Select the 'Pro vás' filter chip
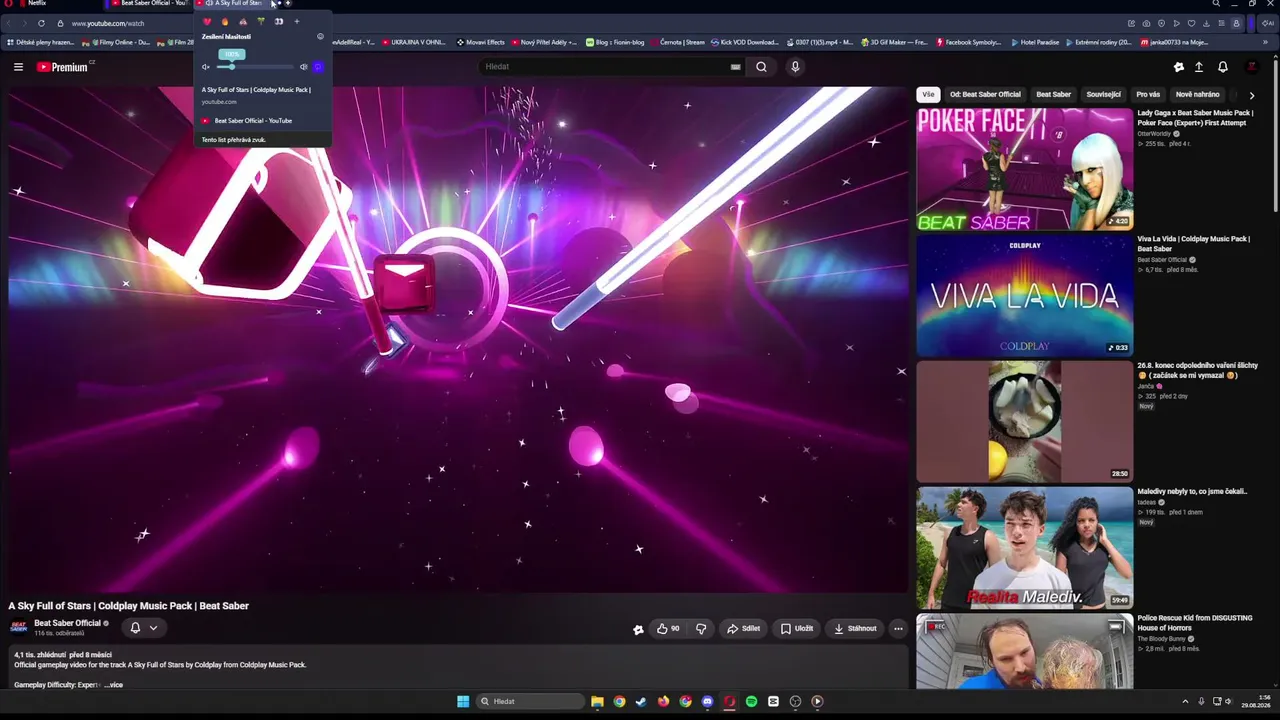Screen dimensions: 1280x720 pyautogui.click(x=1148, y=95)
